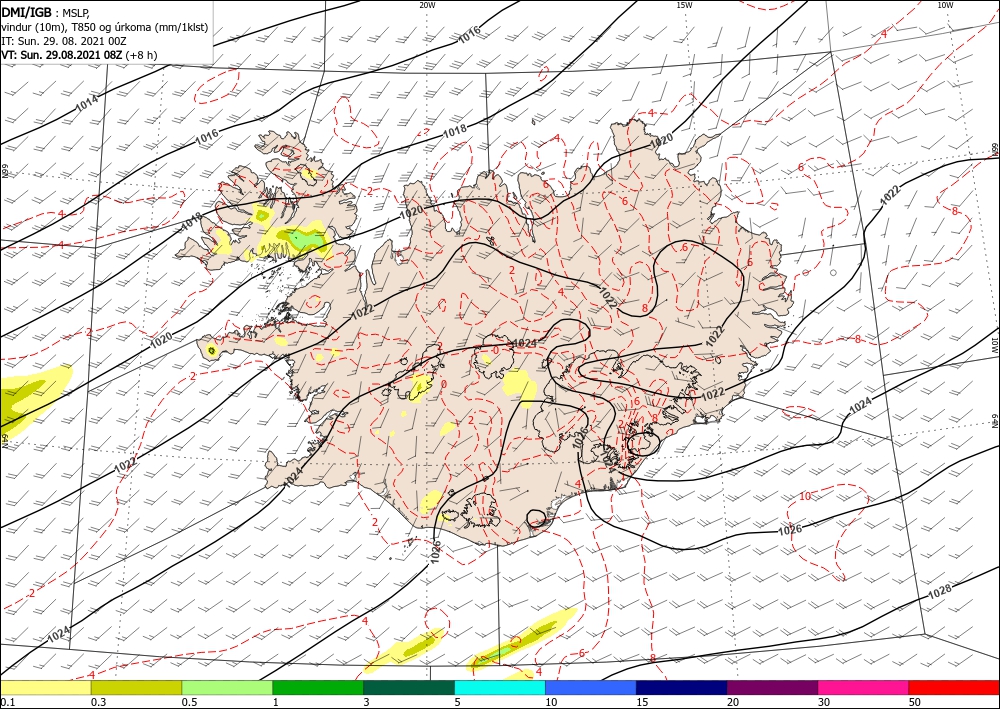Image resolution: width=1000 pixels, height=709 pixels.
Task: Click the red above-50 legend swatch
Action: [954, 688]
